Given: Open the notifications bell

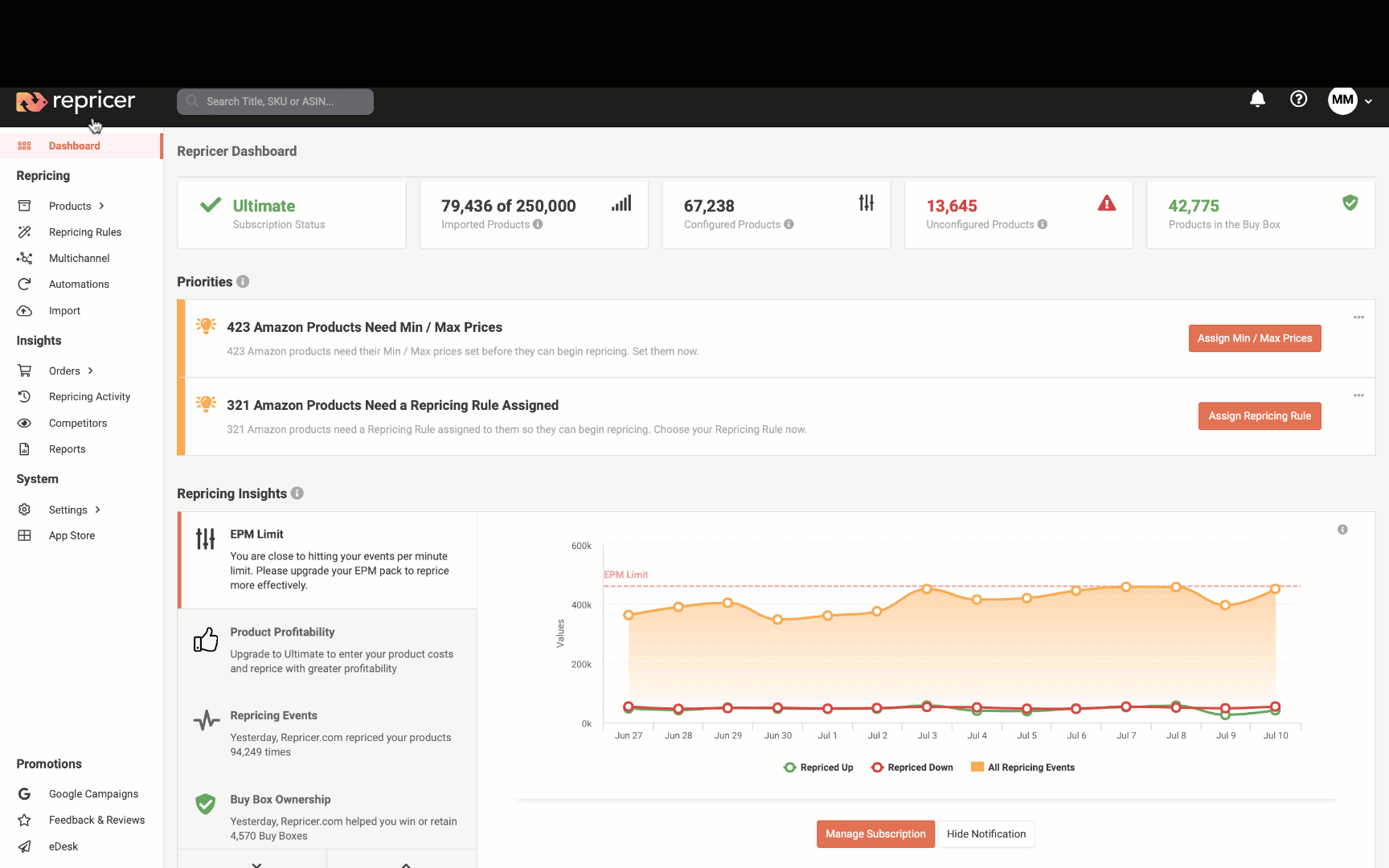Looking at the screenshot, I should (x=1258, y=99).
